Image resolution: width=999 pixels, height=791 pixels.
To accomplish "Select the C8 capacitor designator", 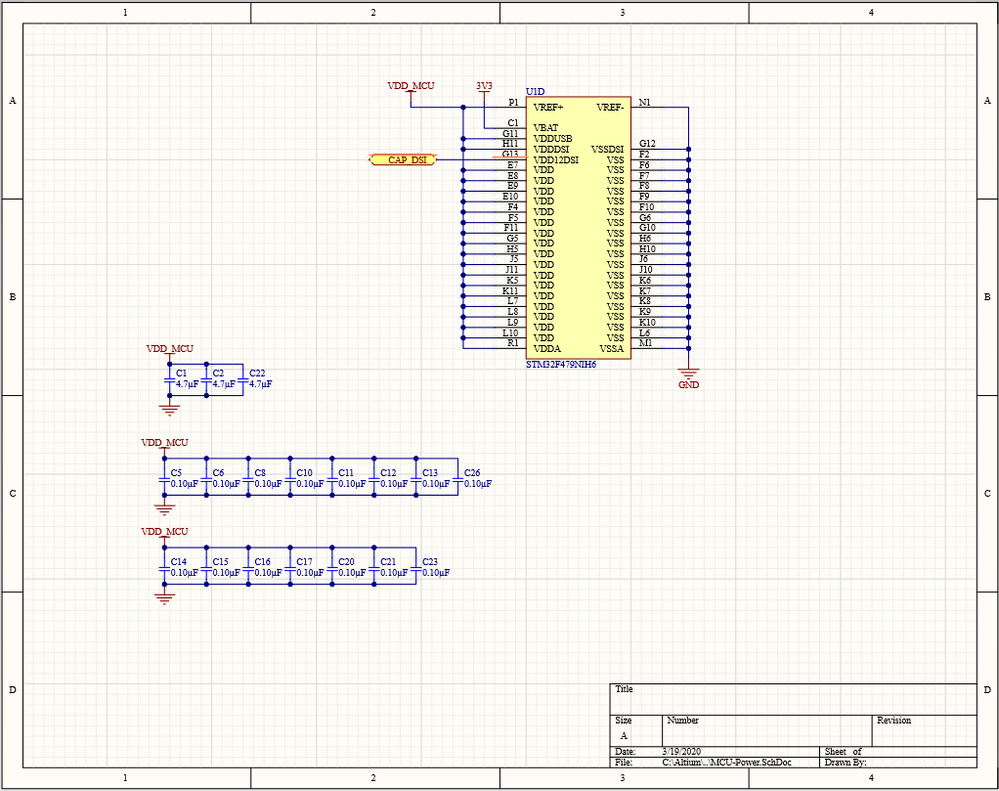I will tap(260, 473).
